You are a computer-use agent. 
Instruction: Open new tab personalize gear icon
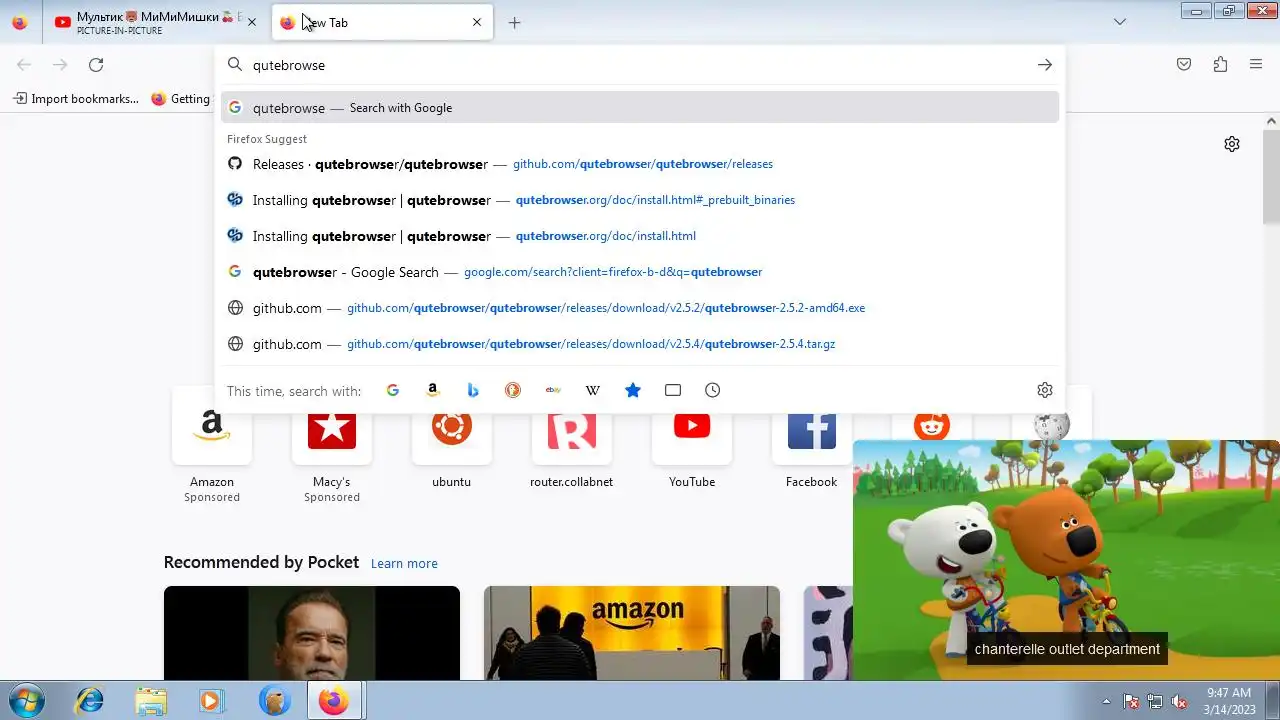pos(1232,144)
